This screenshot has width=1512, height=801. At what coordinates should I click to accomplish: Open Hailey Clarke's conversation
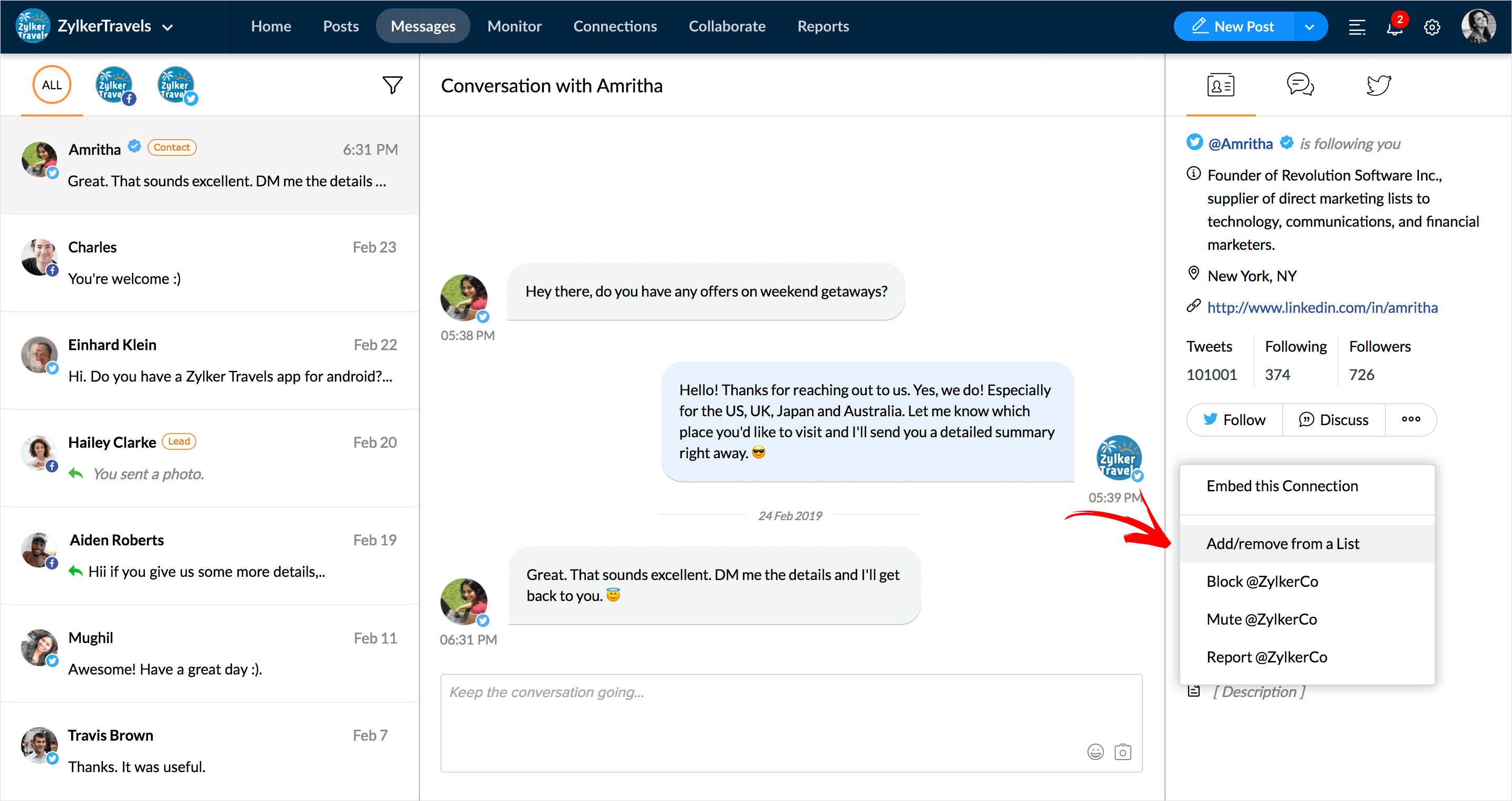pyautogui.click(x=209, y=458)
